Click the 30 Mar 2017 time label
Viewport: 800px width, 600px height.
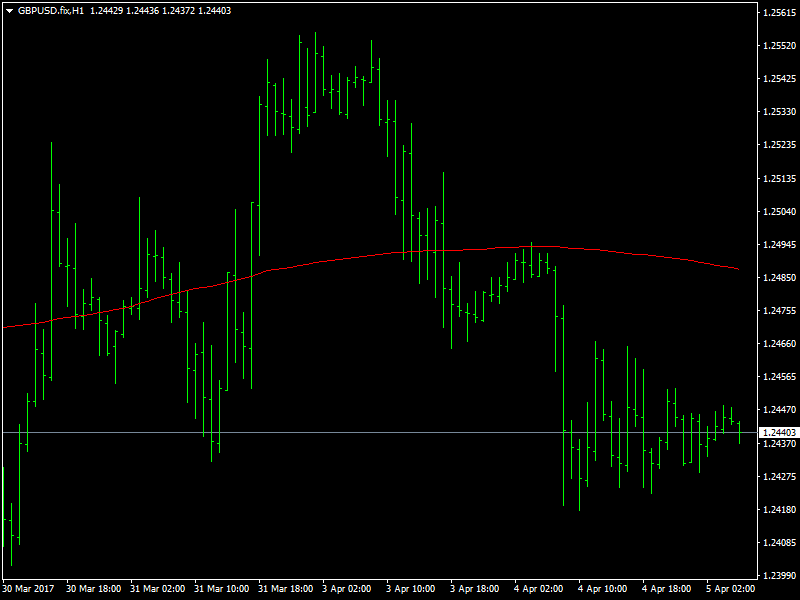pos(28,589)
